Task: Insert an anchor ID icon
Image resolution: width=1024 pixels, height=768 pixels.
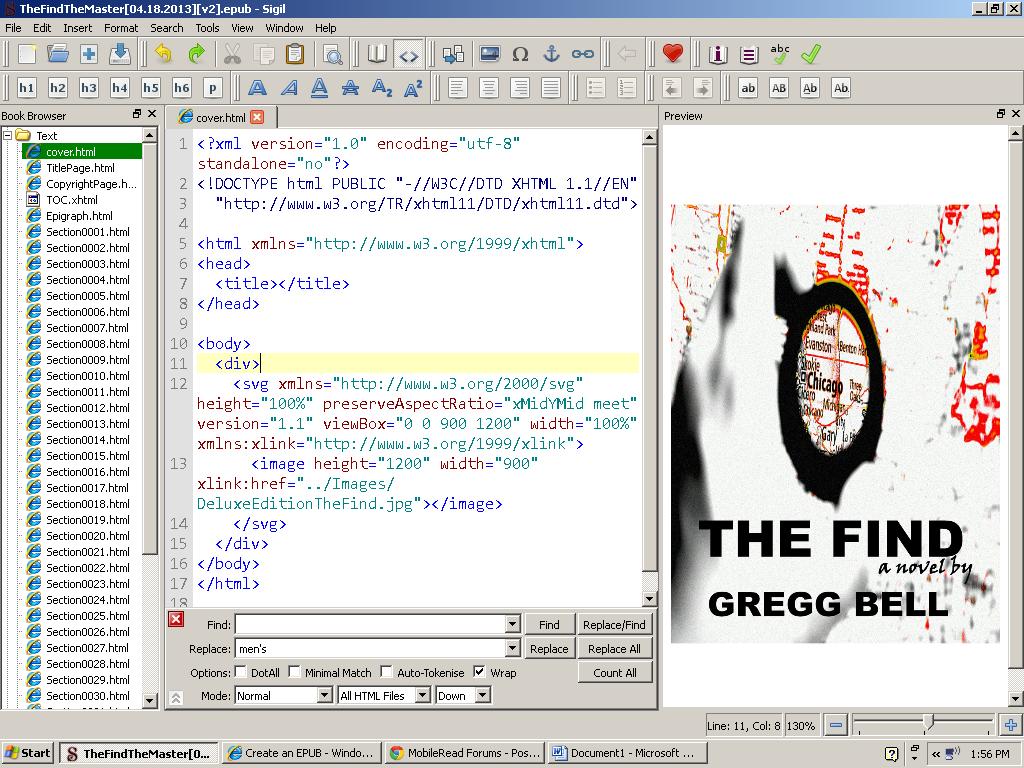Action: pyautogui.click(x=552, y=54)
